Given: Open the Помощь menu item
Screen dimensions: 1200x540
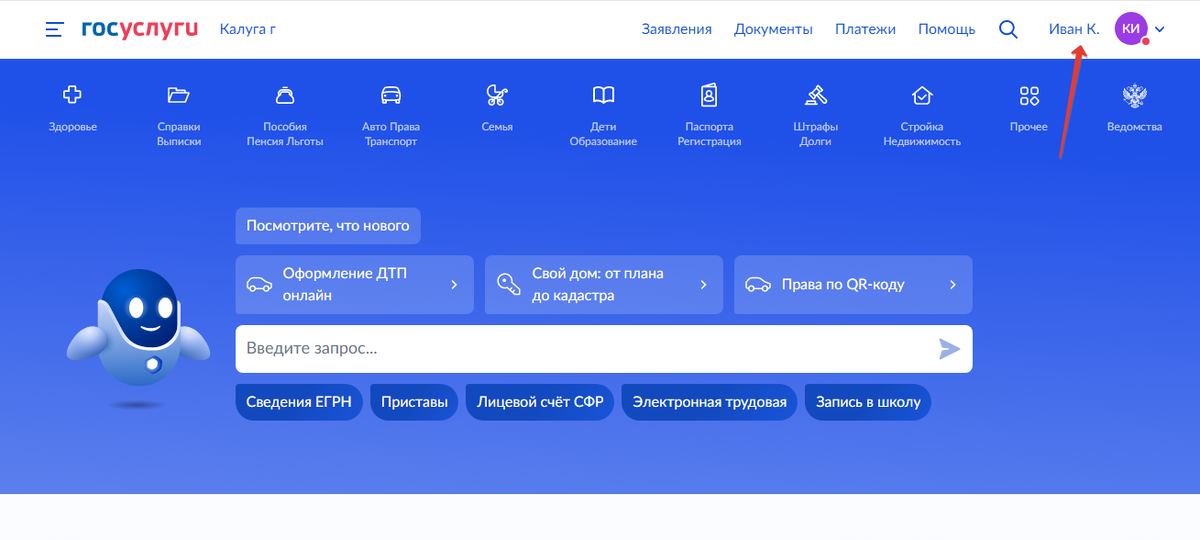Looking at the screenshot, I should tap(947, 29).
